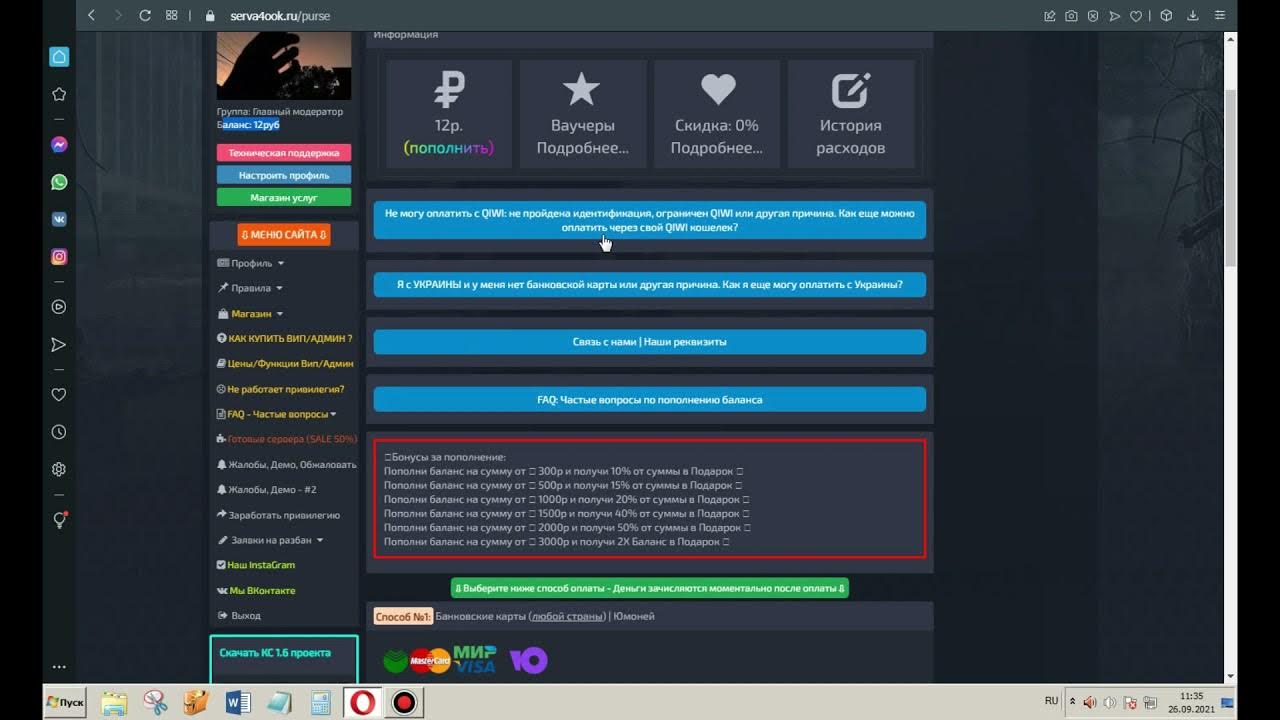This screenshot has width=1280, height=720.
Task: Open Не работает привилегия menu item
Action: click(x=280, y=389)
